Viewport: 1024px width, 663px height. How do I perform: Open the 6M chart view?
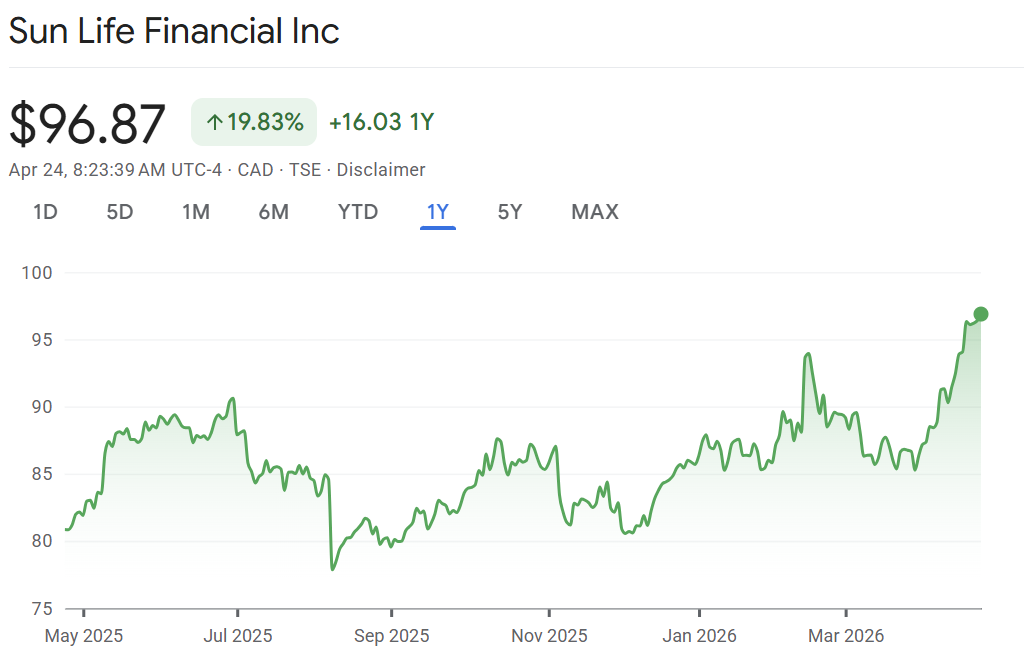click(x=273, y=212)
